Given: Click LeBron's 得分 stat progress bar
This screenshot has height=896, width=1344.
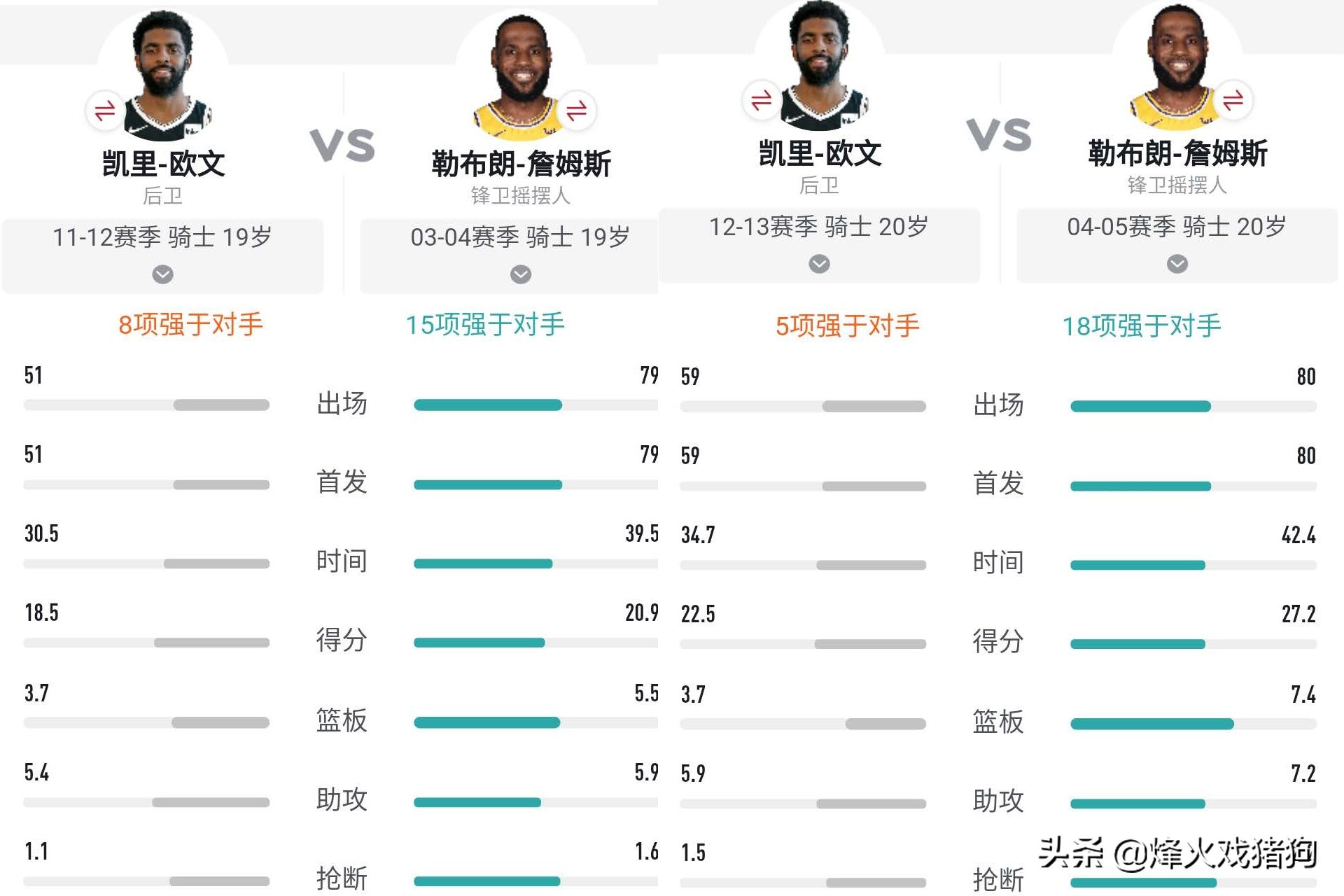Looking at the screenshot, I should pyautogui.click(x=535, y=640).
